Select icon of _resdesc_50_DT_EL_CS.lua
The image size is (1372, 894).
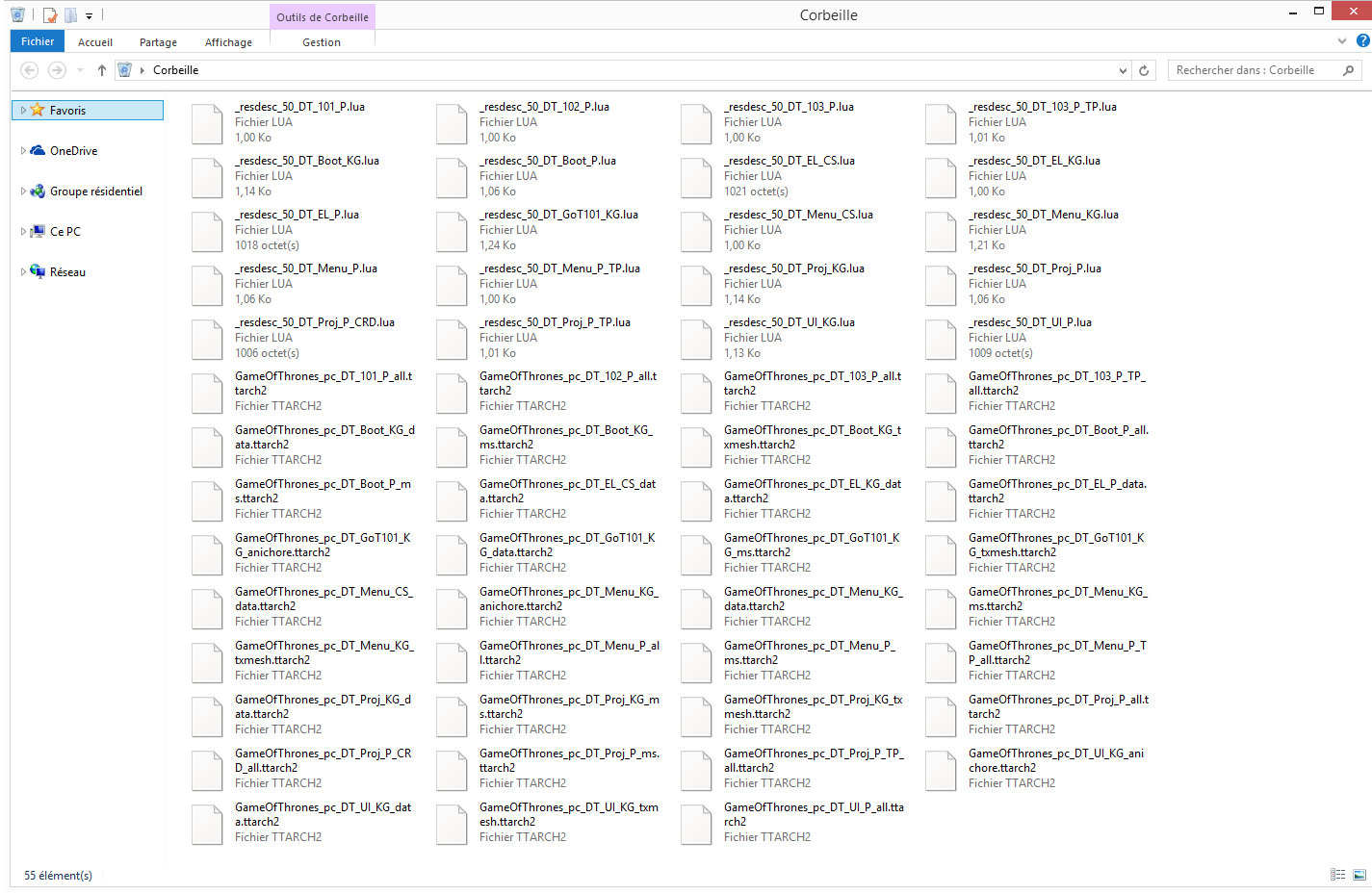[696, 178]
